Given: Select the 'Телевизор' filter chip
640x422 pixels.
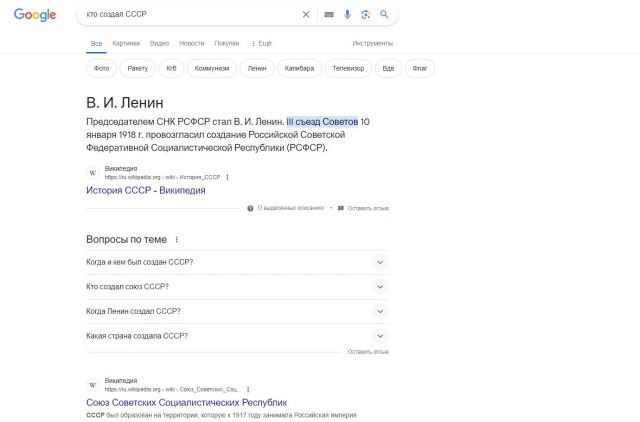Looking at the screenshot, I should coord(348,68).
